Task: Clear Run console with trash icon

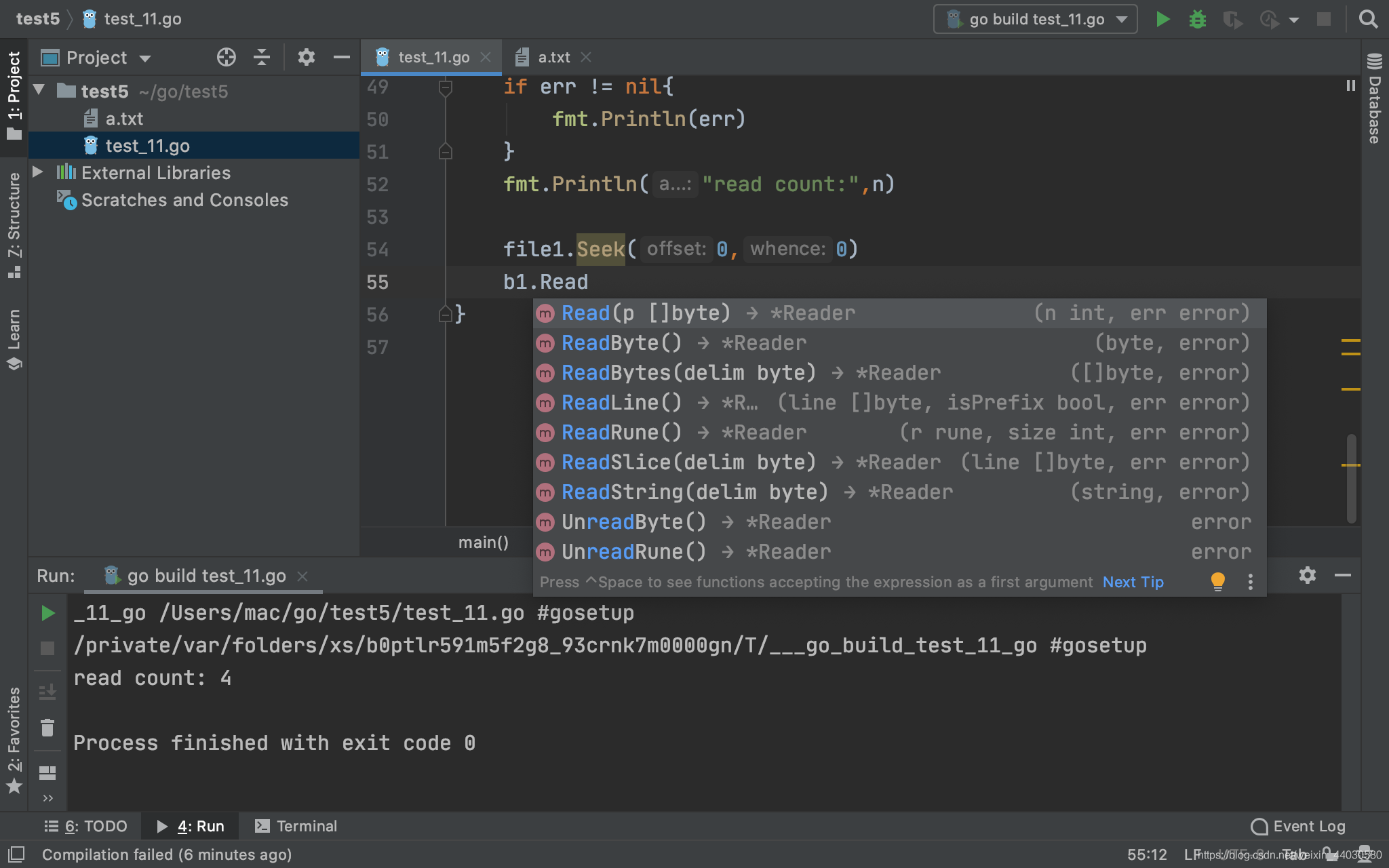Action: (47, 728)
